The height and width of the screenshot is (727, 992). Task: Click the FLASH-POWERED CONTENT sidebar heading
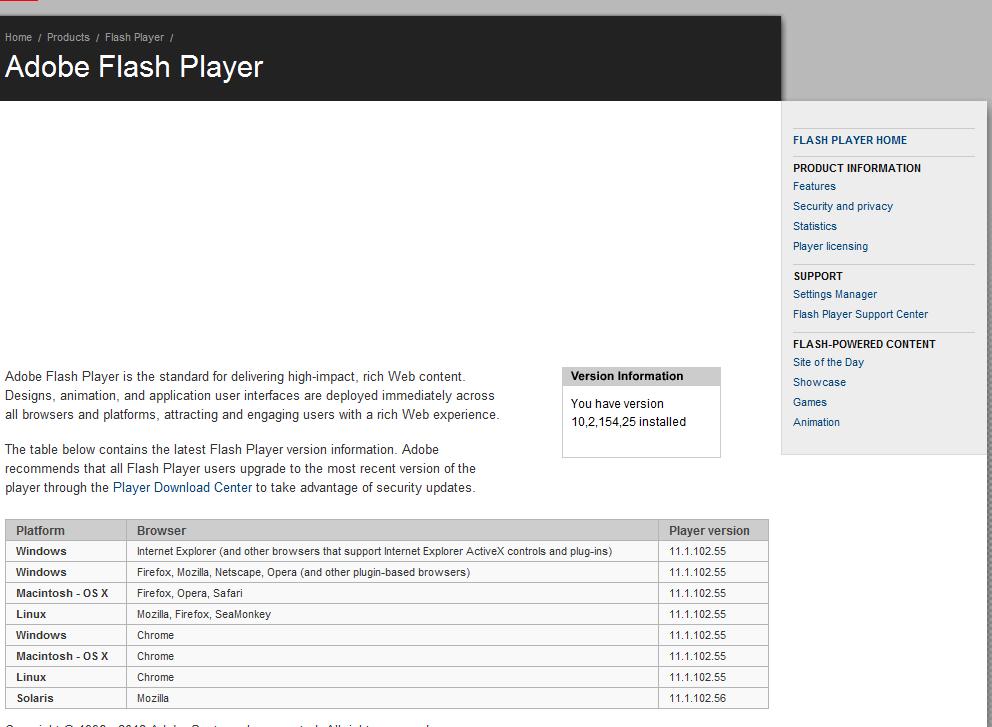(x=864, y=344)
